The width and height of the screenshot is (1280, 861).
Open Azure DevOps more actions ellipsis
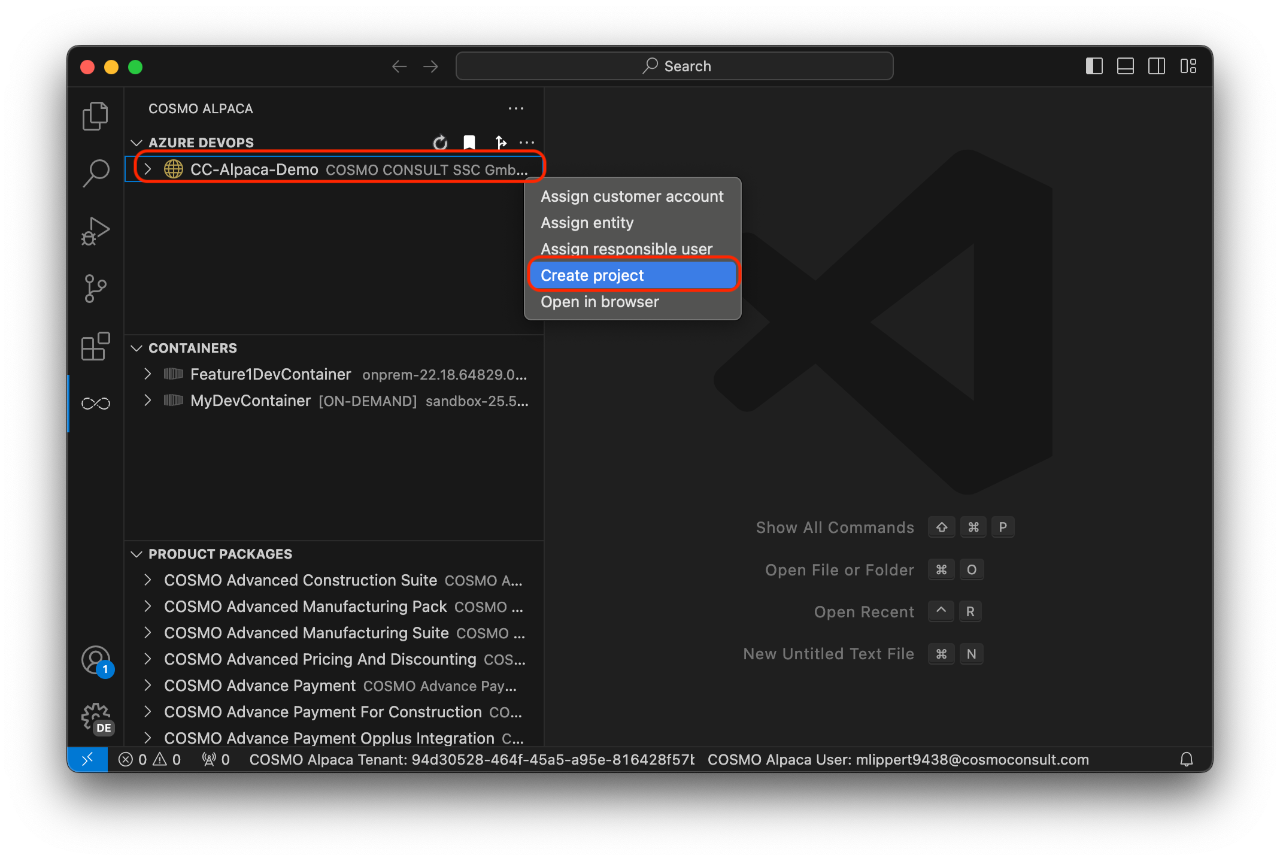[x=527, y=143]
